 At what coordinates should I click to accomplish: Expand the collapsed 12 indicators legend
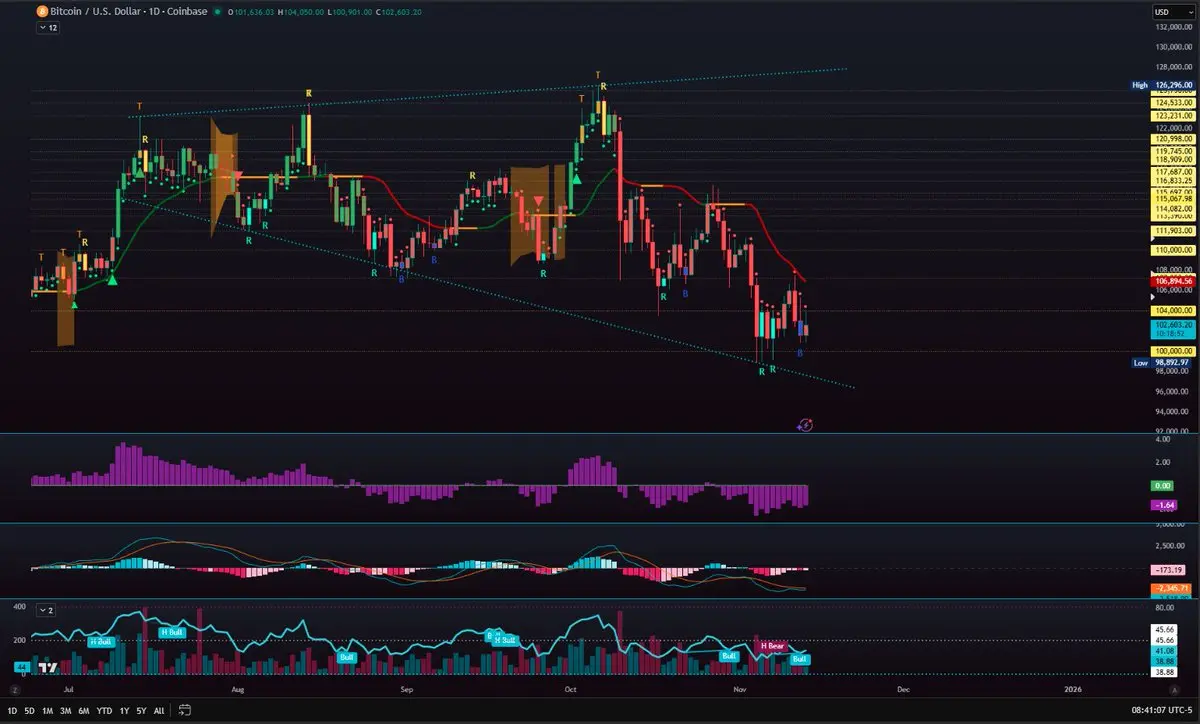coord(47,29)
